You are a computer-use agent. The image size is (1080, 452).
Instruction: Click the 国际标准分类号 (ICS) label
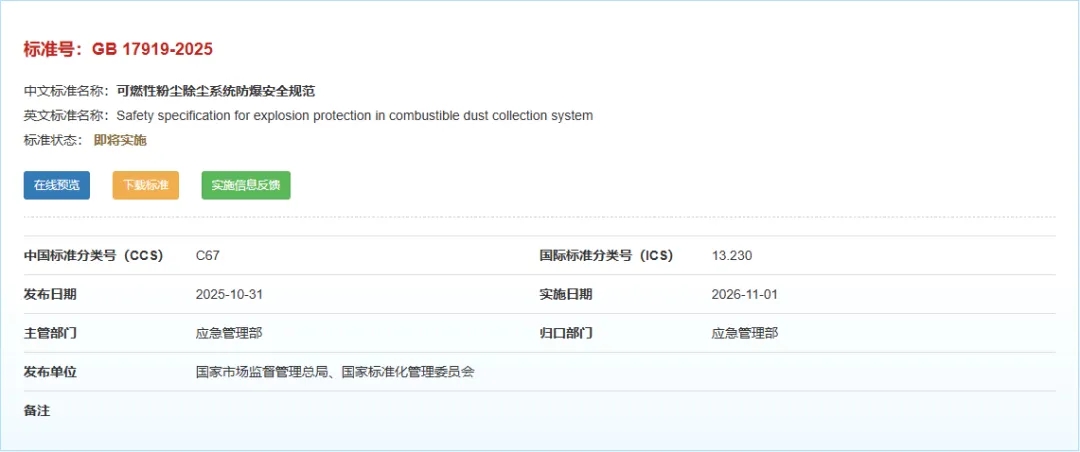[606, 255]
